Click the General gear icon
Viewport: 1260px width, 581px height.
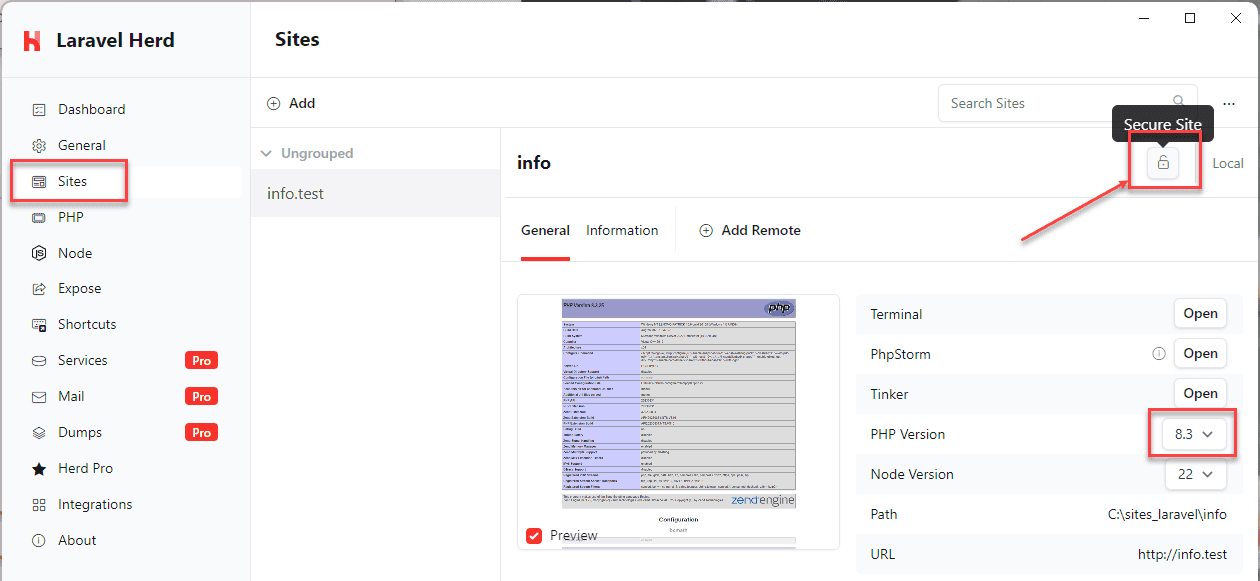pyautogui.click(x=39, y=145)
